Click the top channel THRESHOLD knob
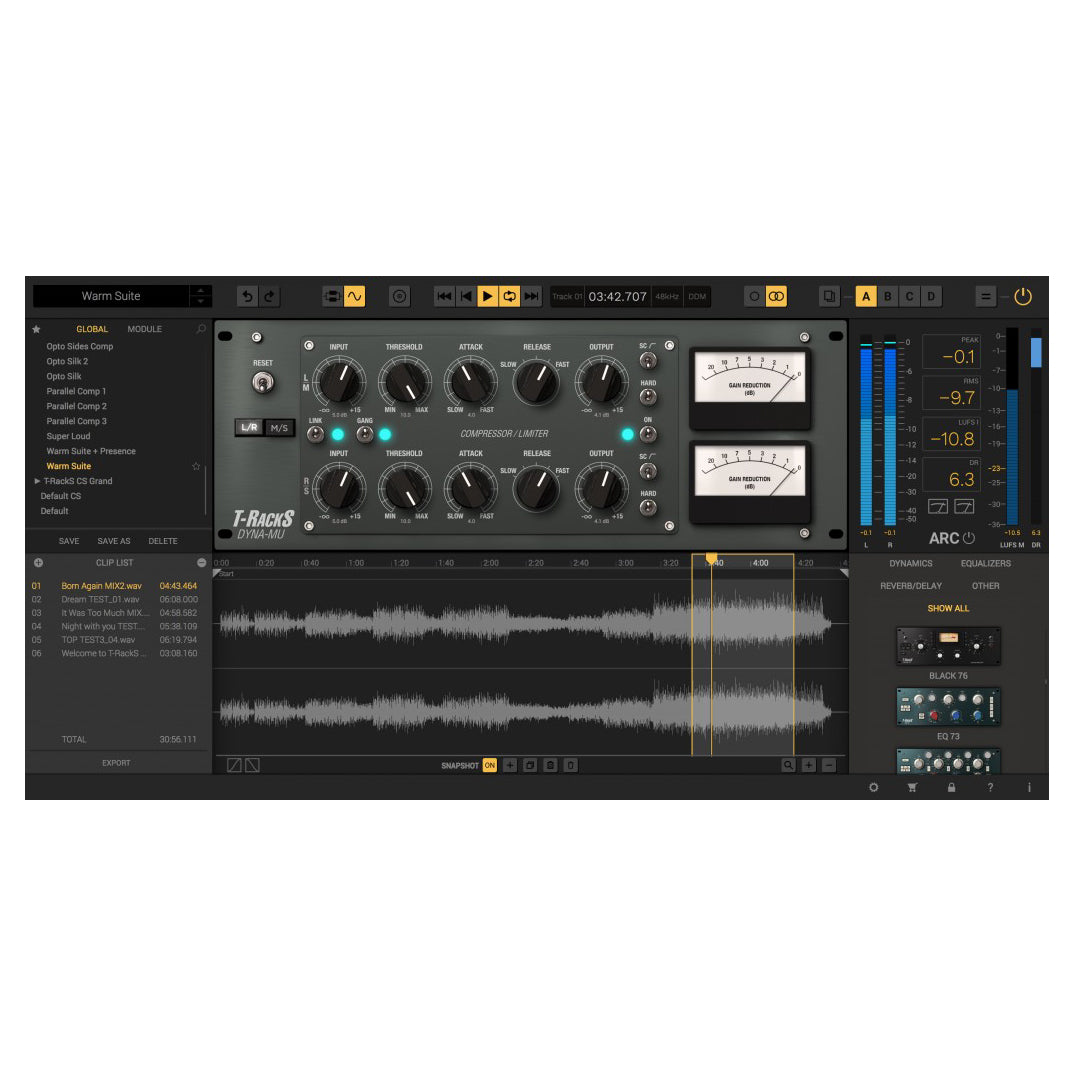This screenshot has width=1076, height=1076. (x=405, y=382)
